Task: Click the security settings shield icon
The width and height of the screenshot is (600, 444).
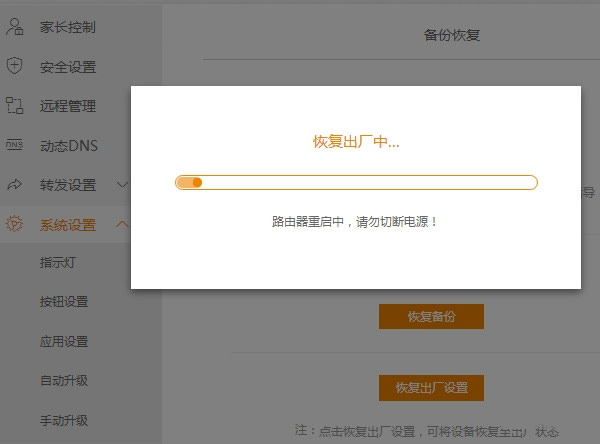Action: click(x=14, y=67)
